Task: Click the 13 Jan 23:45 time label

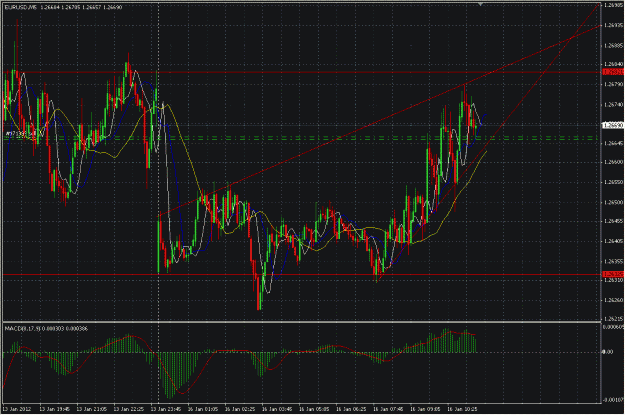Action: 165,409
